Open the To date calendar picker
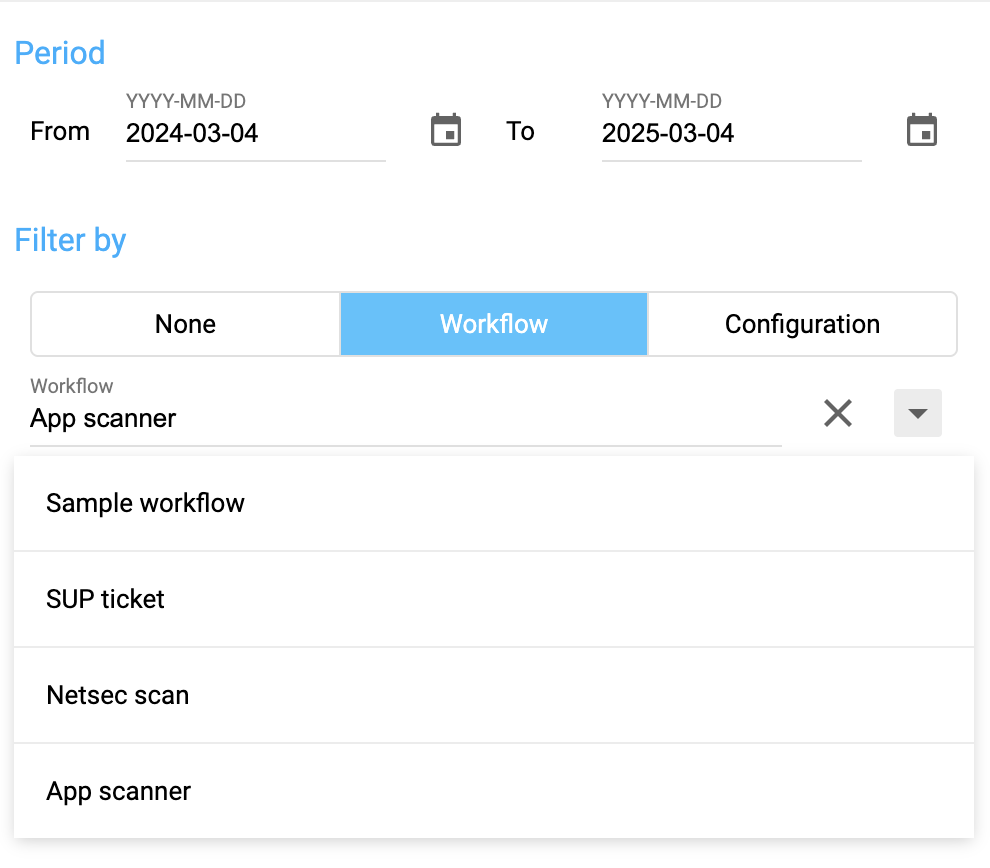This screenshot has width=990, height=868. point(920,129)
